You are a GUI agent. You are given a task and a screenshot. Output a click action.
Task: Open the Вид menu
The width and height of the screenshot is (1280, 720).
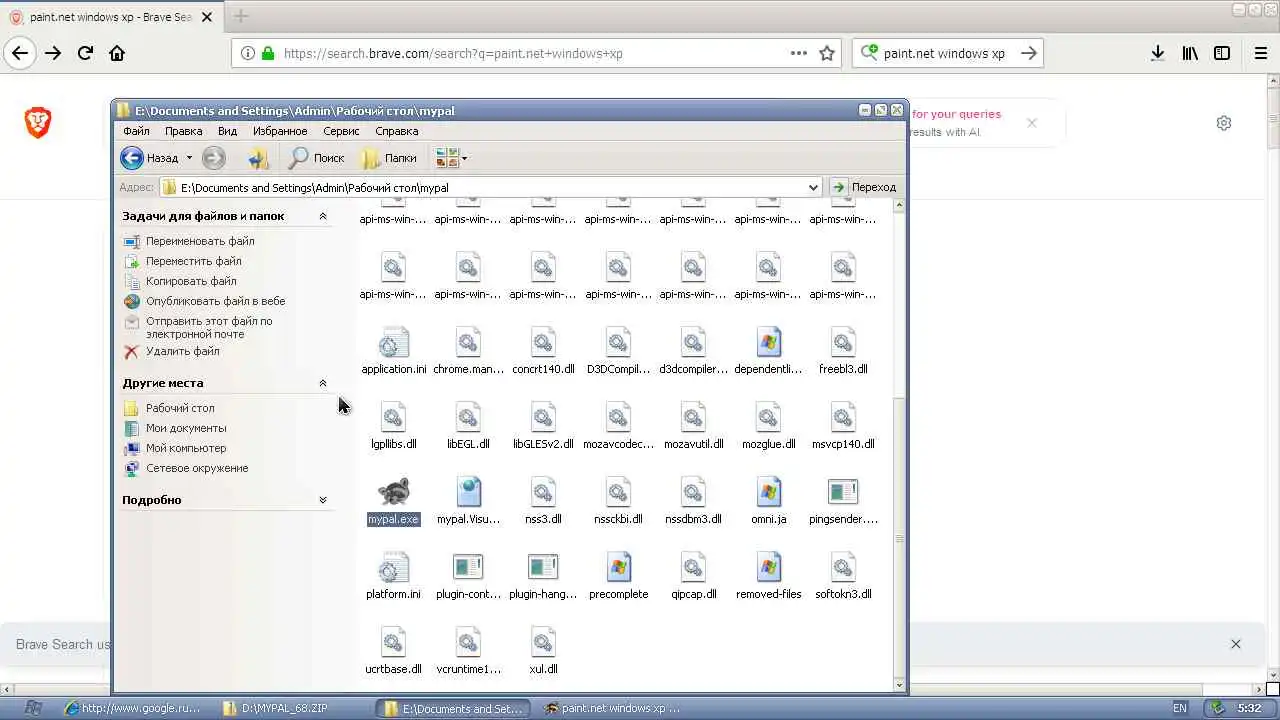click(227, 131)
